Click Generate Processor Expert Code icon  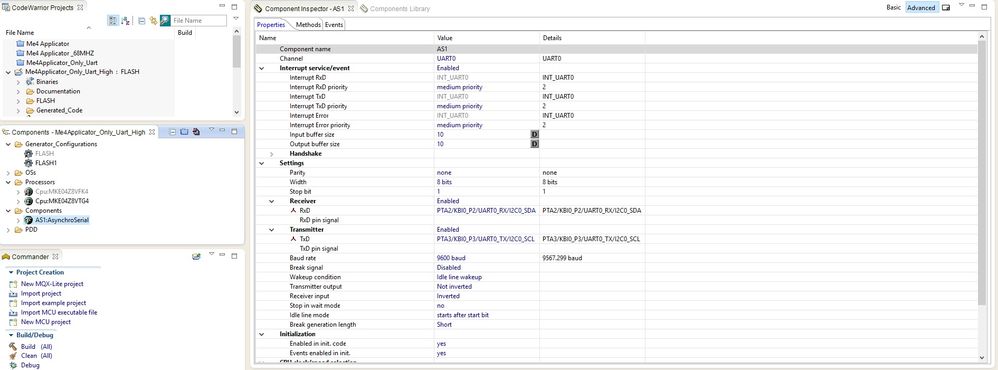(x=196, y=131)
